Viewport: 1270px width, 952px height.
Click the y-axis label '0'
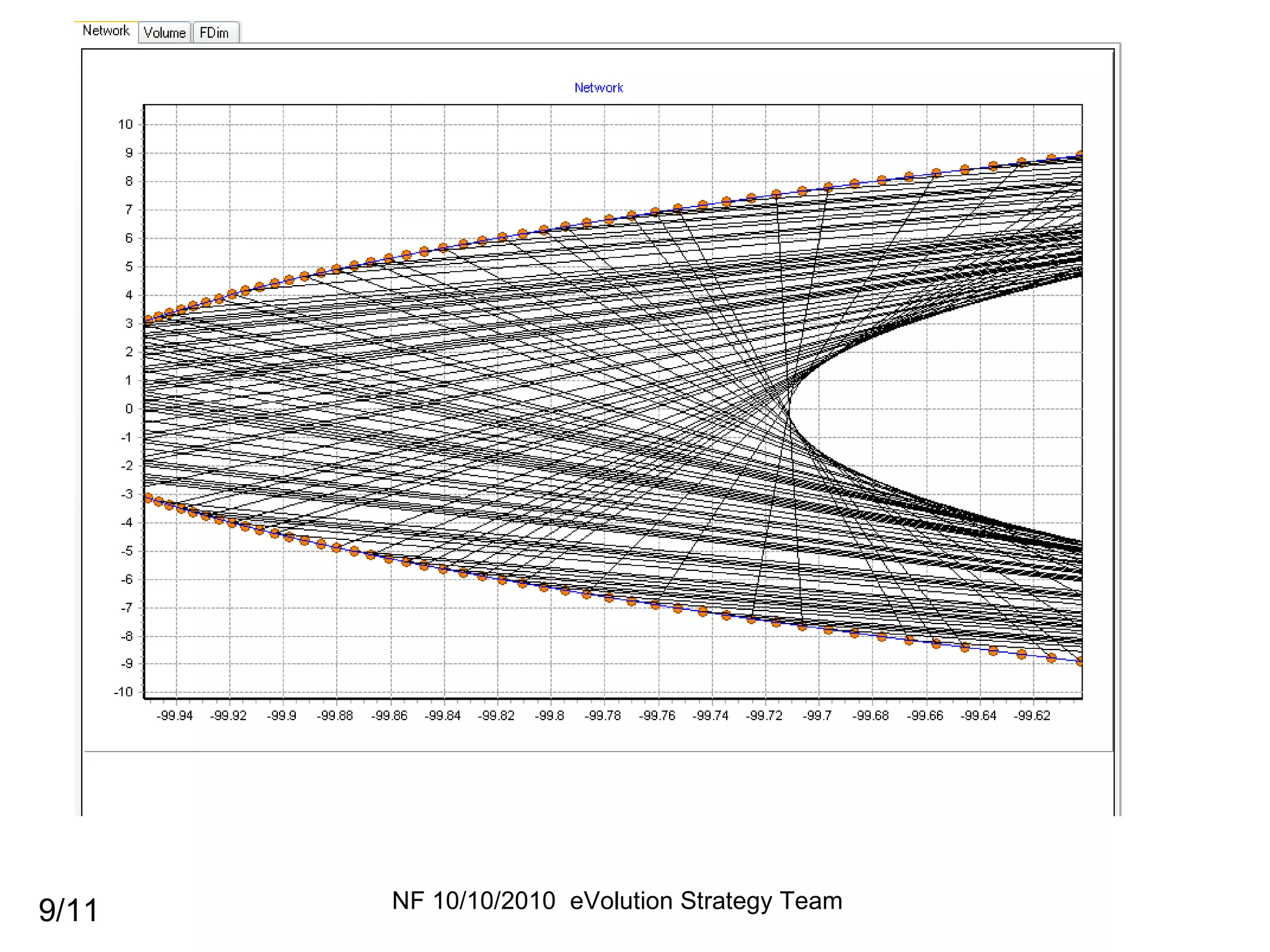[129, 408]
